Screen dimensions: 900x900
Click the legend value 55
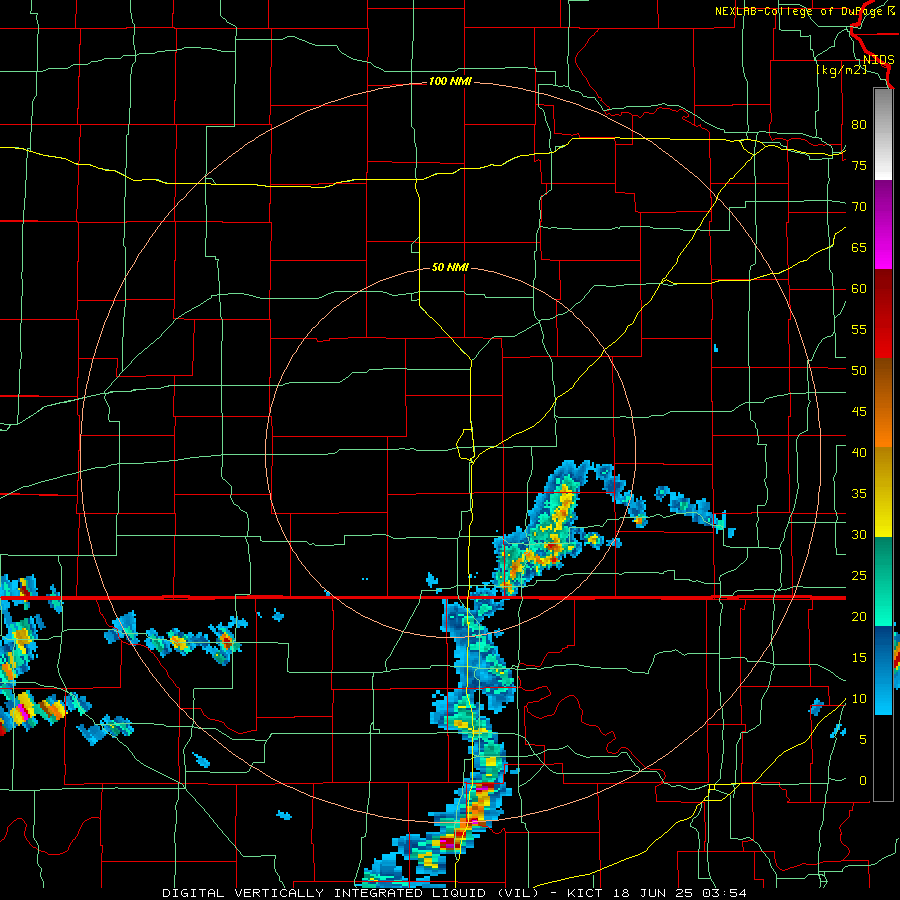tap(859, 330)
